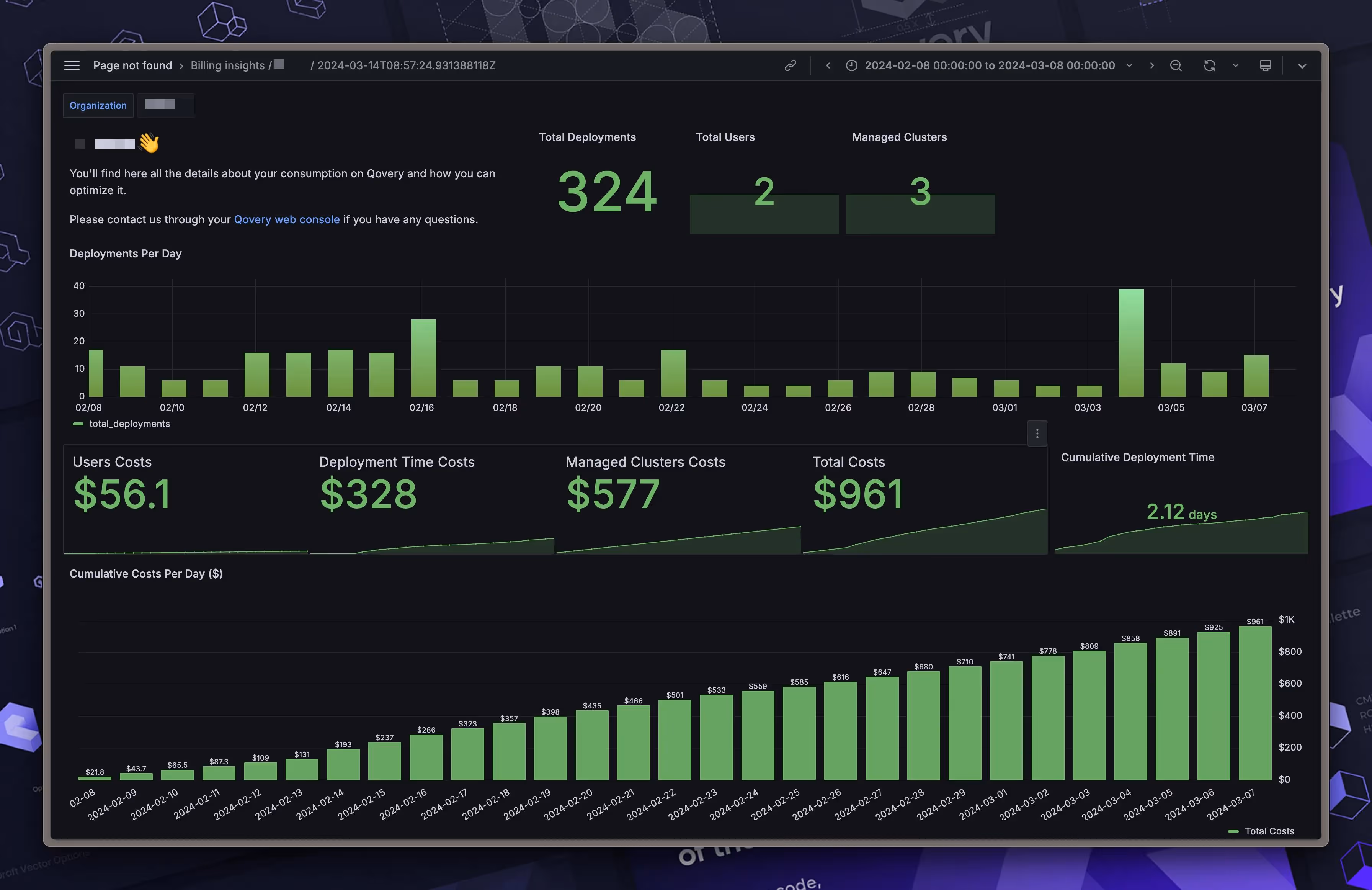Shift time range backward with left arrow
This screenshot has height=890, width=1372.
[x=828, y=65]
